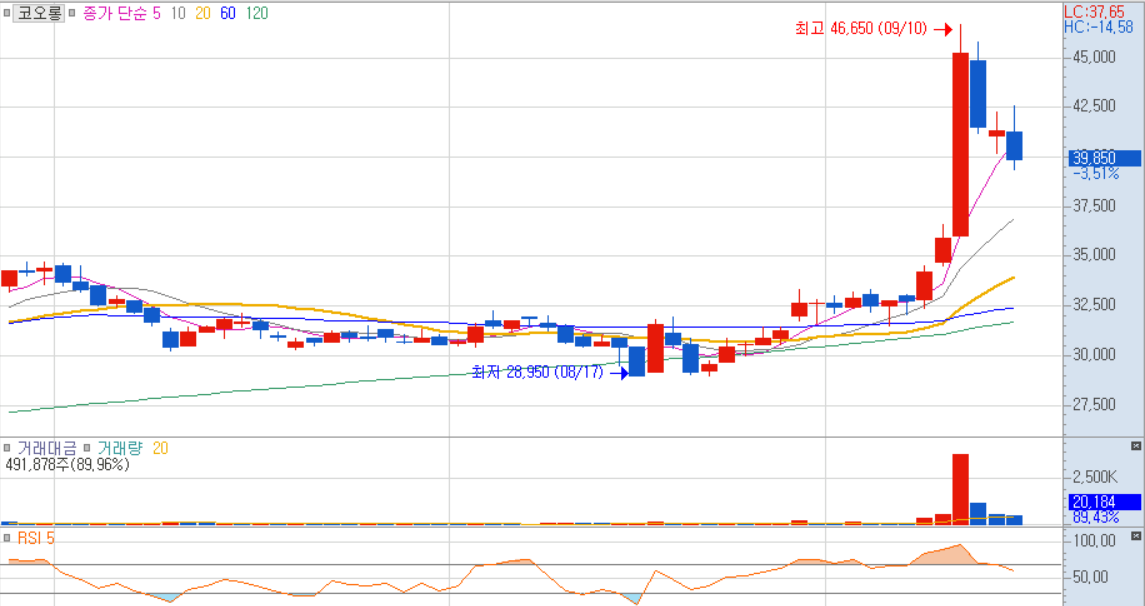The width and height of the screenshot is (1145, 606).
Task: Click the 32,500 price axis label
Action: coord(1094,304)
